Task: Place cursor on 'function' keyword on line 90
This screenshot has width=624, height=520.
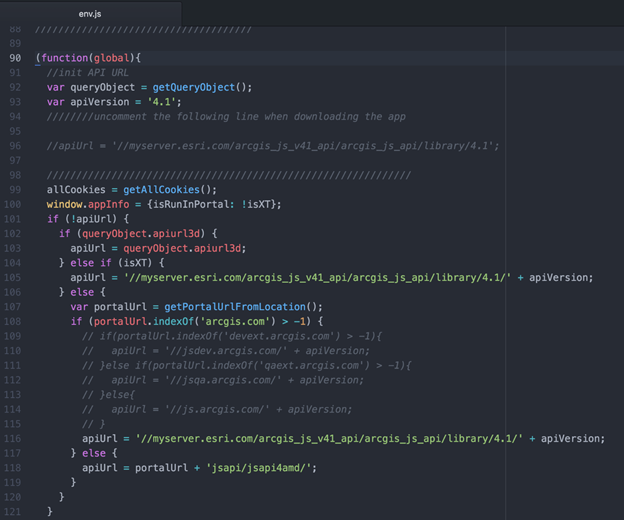Action: 64,58
